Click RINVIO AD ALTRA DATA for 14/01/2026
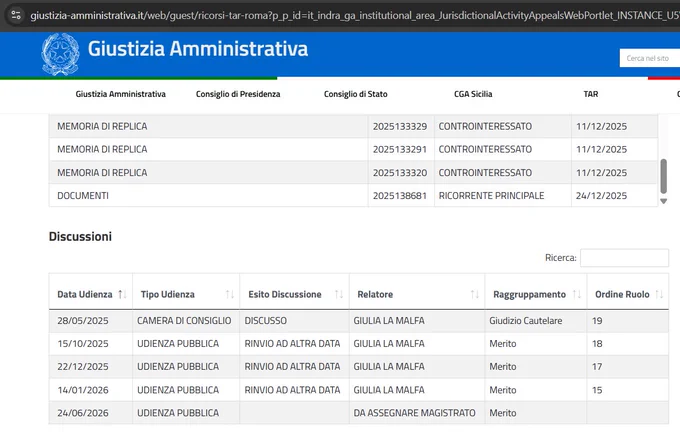Viewport: 680px width, 438px height. [292, 390]
